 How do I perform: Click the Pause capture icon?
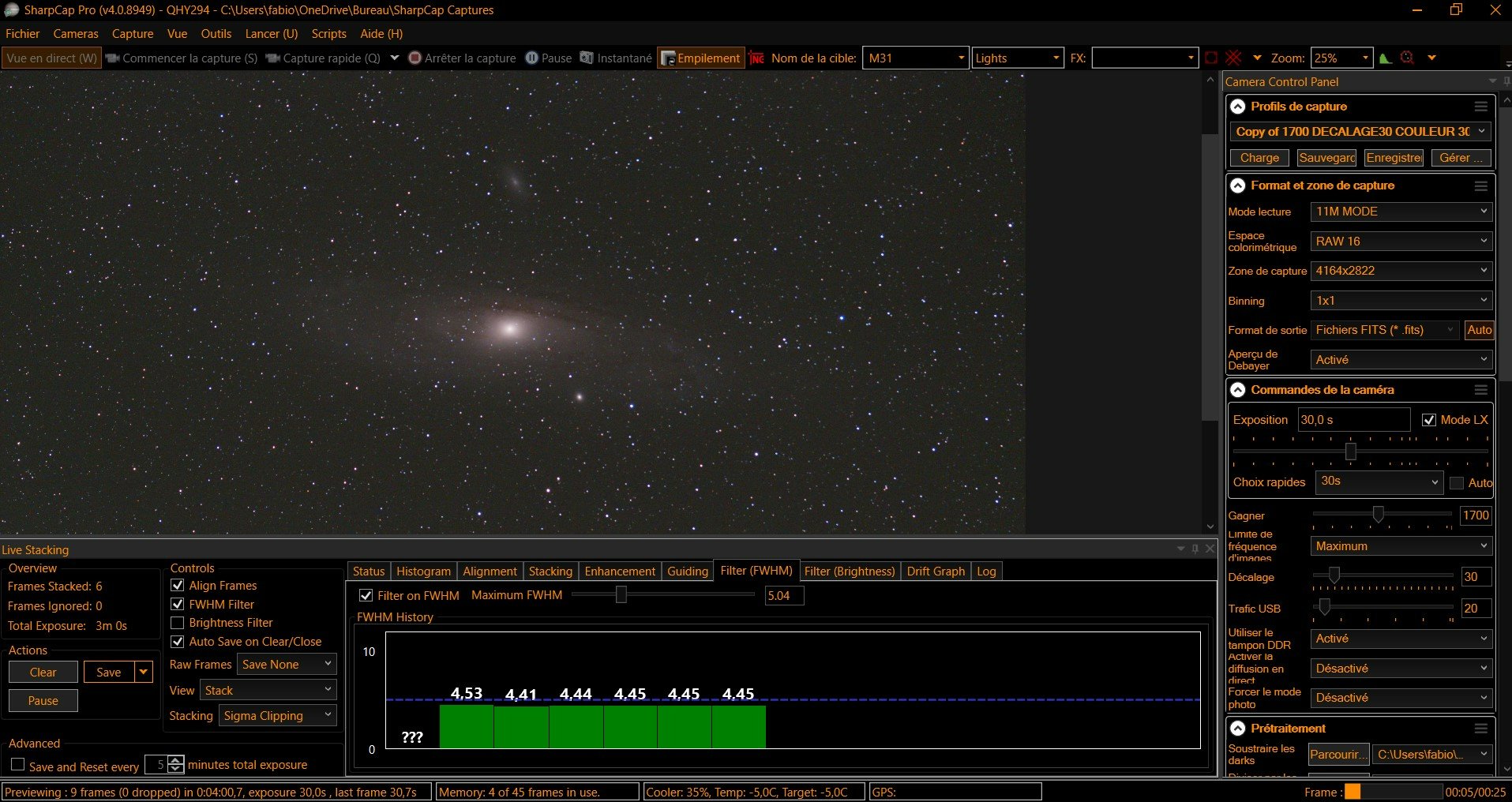click(532, 58)
